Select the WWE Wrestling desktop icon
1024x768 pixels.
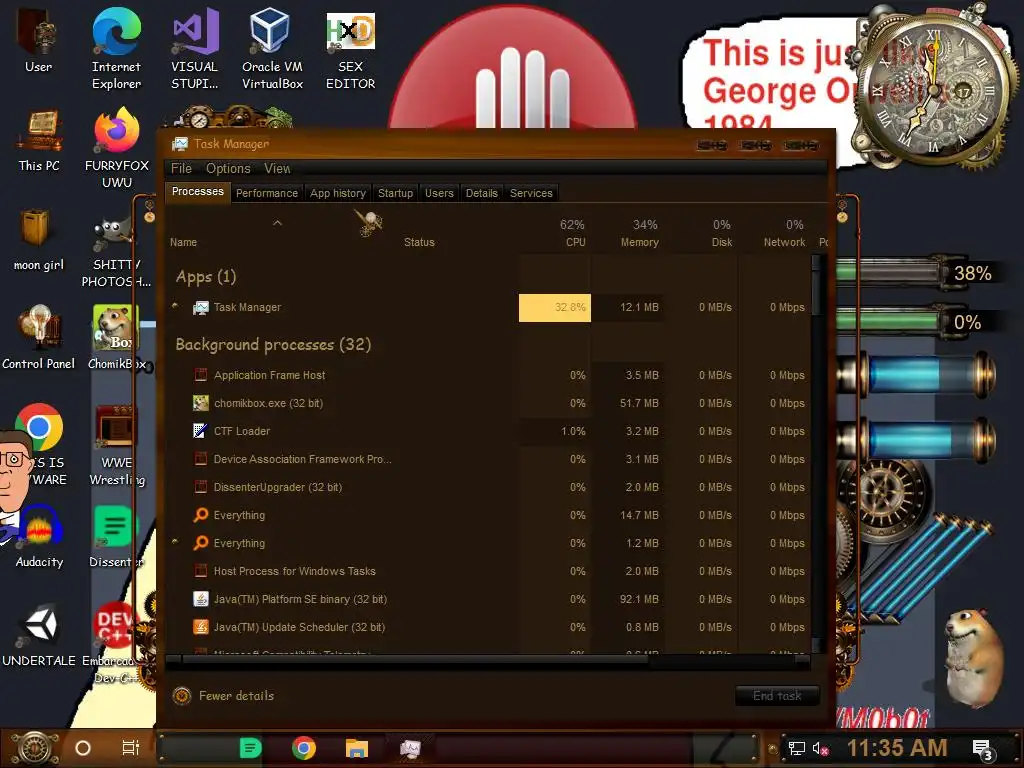[117, 445]
